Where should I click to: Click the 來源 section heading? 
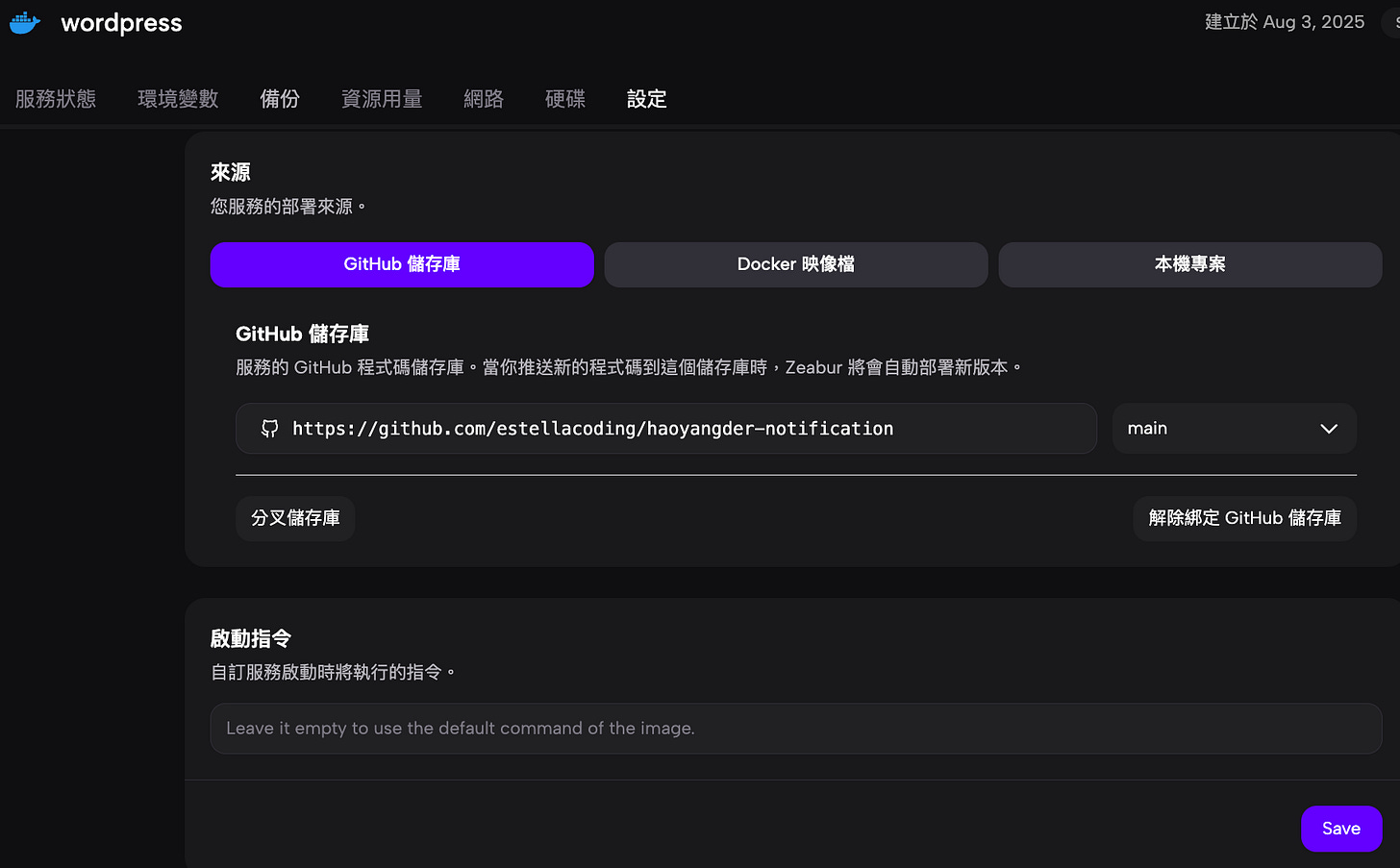(231, 172)
